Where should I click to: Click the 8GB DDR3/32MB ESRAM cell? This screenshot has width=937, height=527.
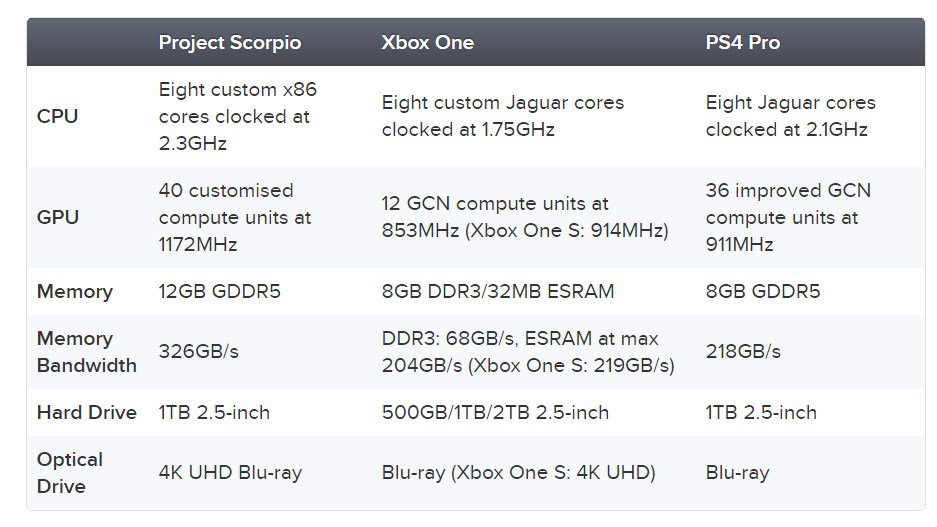(x=498, y=292)
